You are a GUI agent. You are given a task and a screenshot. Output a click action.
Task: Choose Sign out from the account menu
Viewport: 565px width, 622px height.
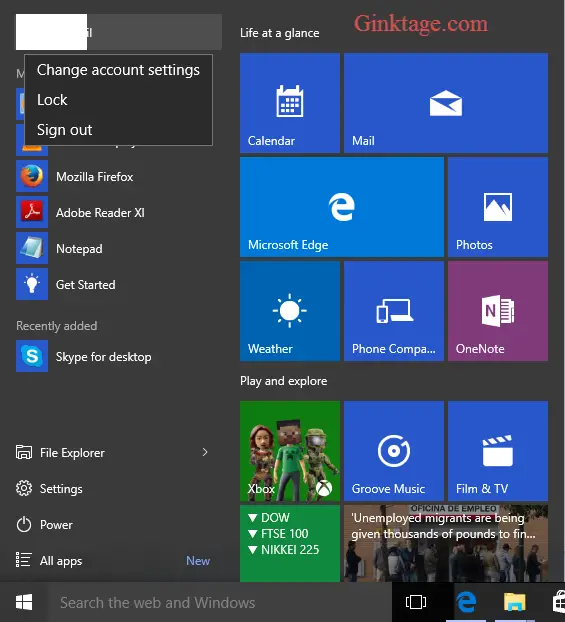click(118, 130)
